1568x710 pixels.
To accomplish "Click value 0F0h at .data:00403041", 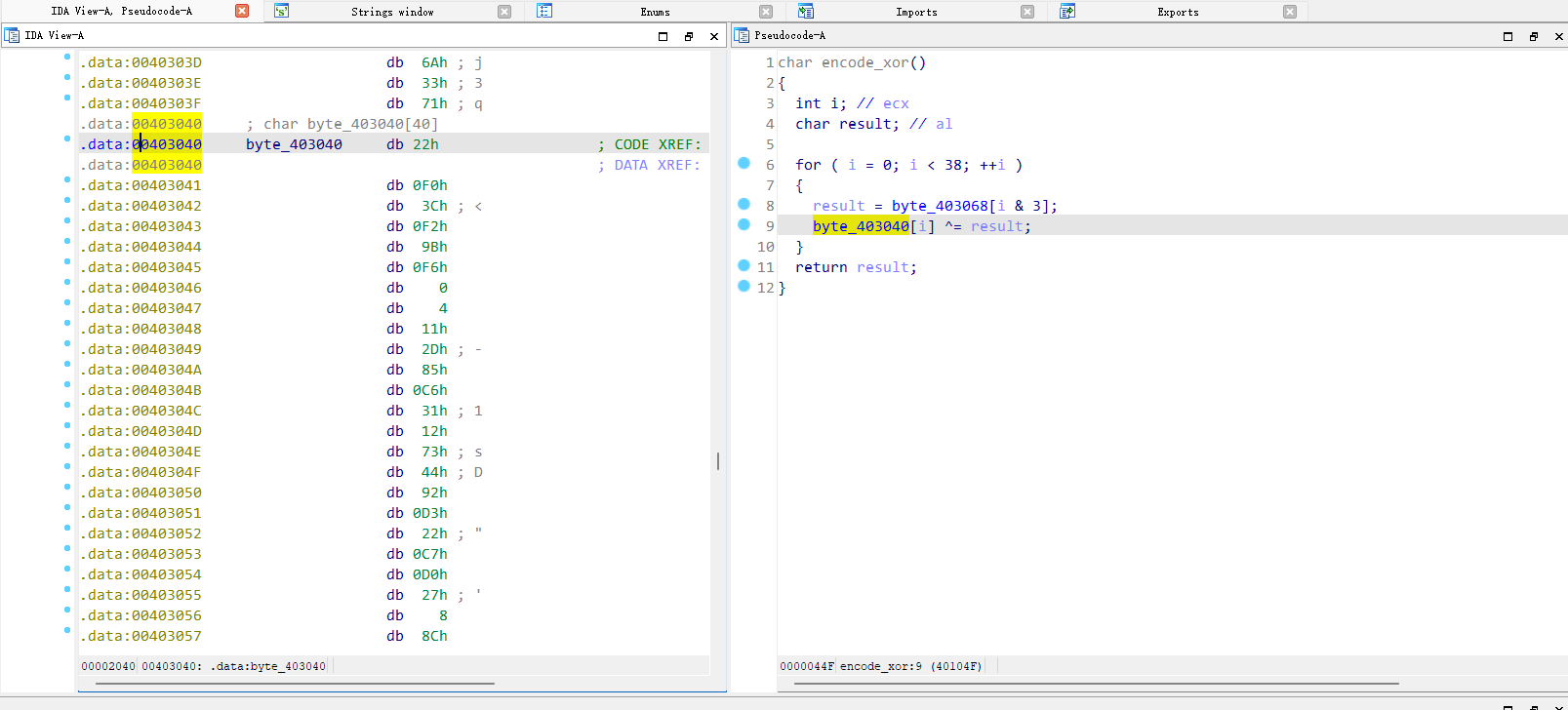I will point(429,185).
